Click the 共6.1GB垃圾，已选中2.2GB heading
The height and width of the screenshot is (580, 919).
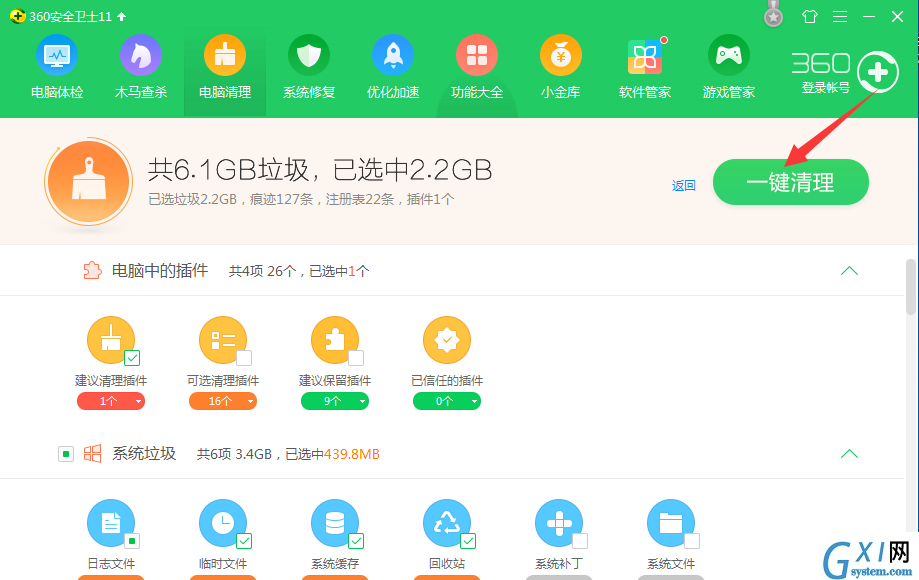coord(319,170)
